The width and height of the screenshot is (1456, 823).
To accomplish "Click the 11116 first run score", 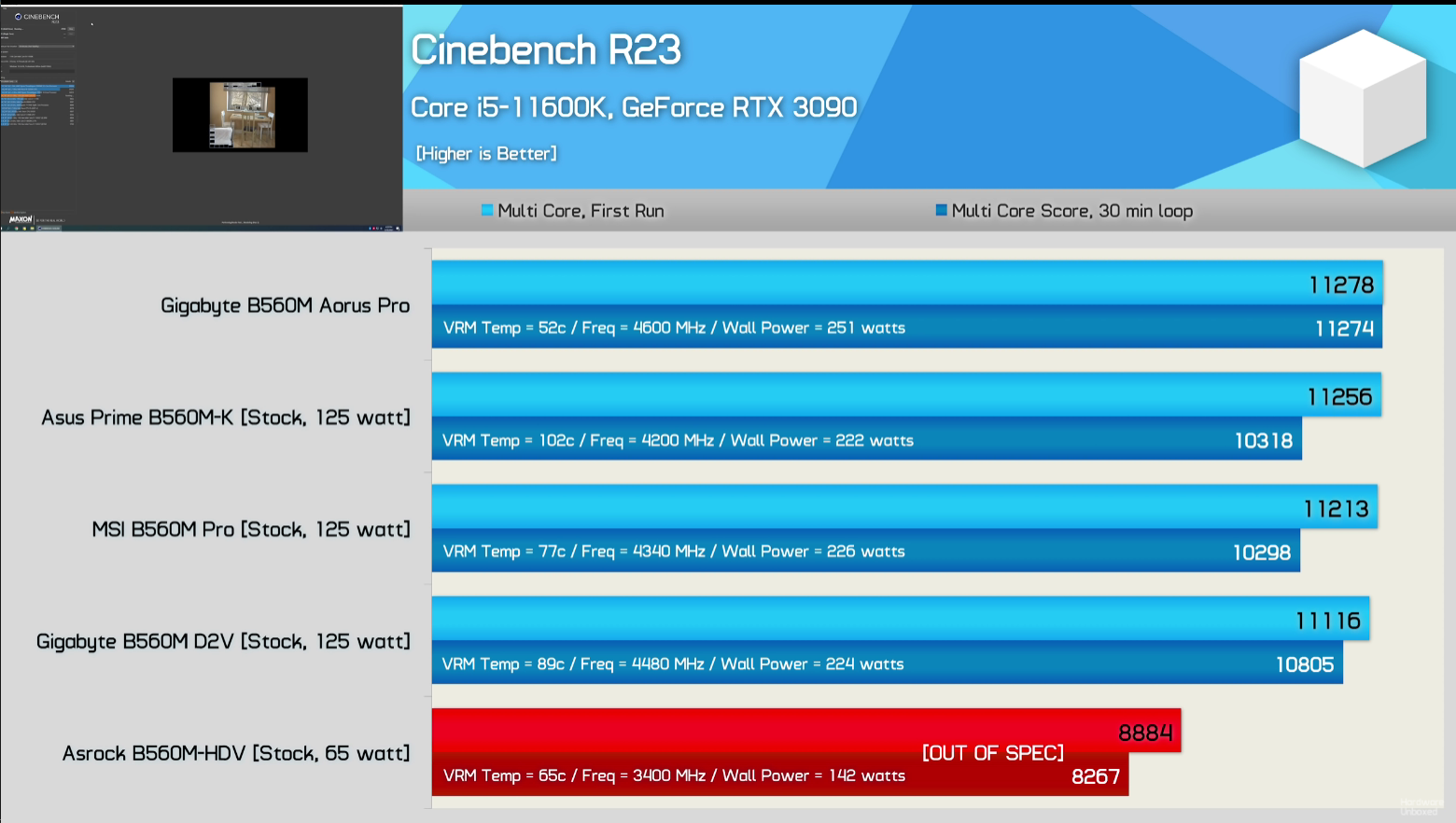I will [1327, 621].
